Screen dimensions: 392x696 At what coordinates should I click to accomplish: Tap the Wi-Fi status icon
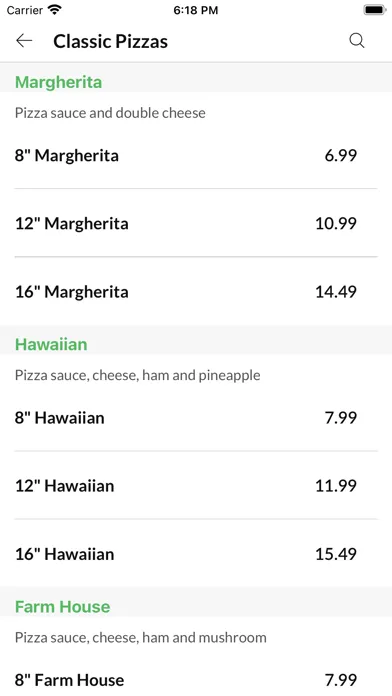point(55,10)
